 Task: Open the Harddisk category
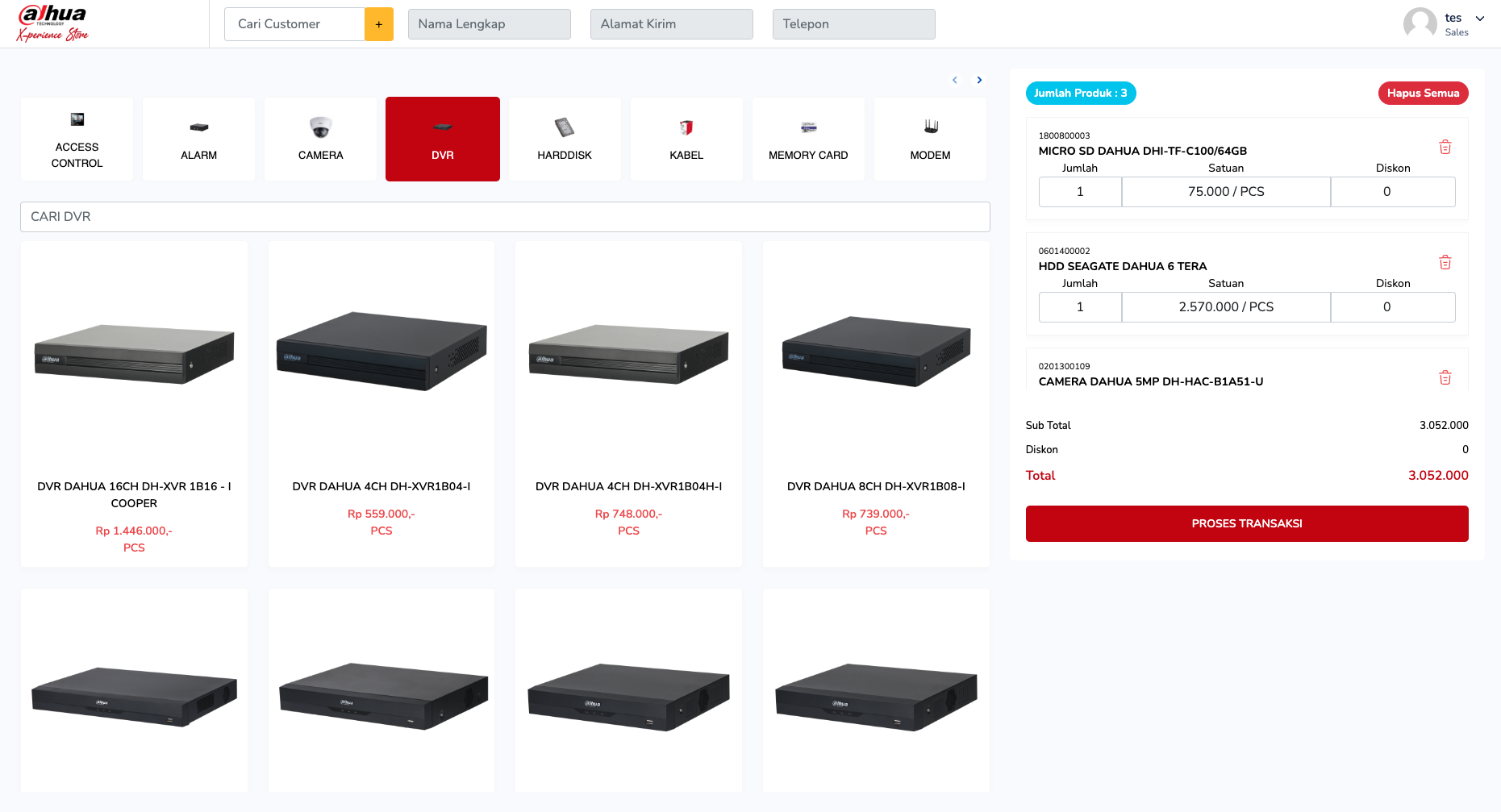[x=565, y=139]
